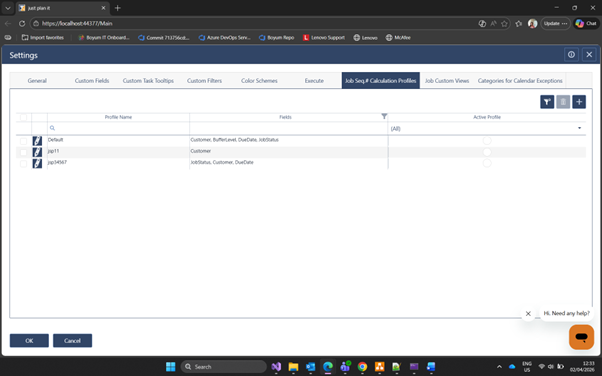Switch to the Color Schemes tab
602x376 pixels.
259,81
